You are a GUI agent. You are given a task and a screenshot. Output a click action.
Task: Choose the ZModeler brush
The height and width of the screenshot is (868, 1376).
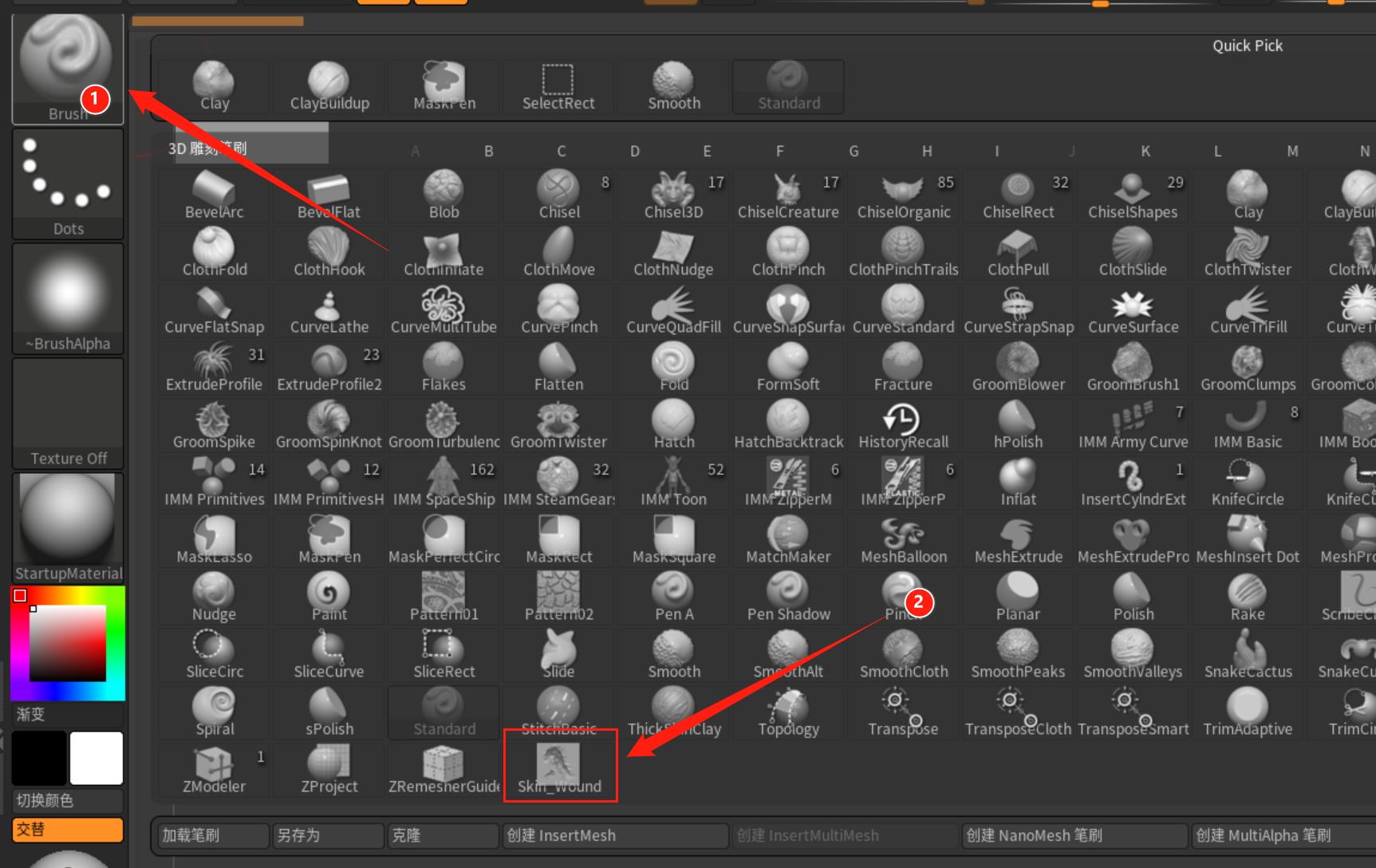(x=215, y=769)
